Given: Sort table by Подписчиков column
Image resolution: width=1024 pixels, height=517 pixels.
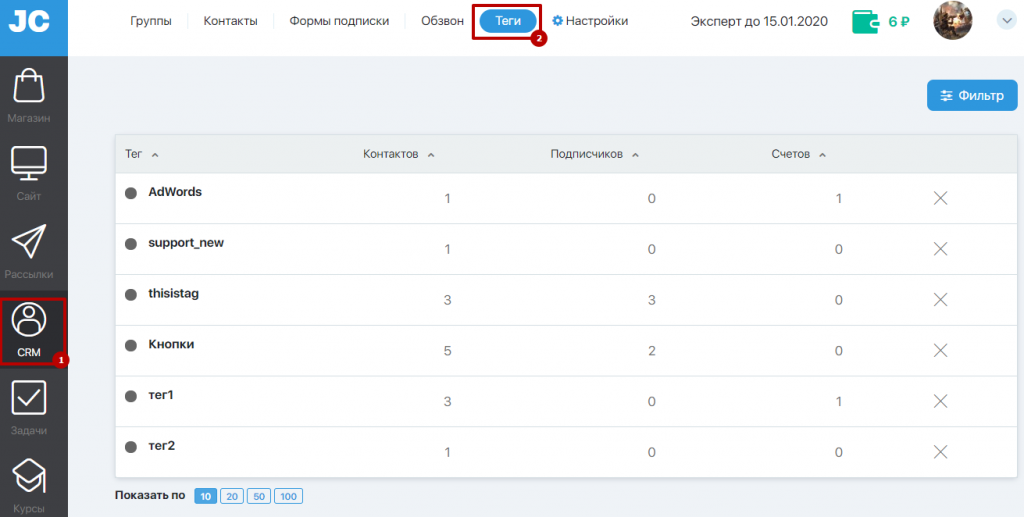Looking at the screenshot, I should tap(594, 154).
